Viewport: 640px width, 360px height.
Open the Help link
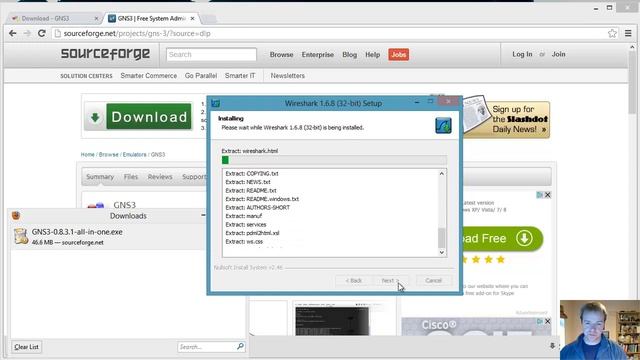coord(372,55)
